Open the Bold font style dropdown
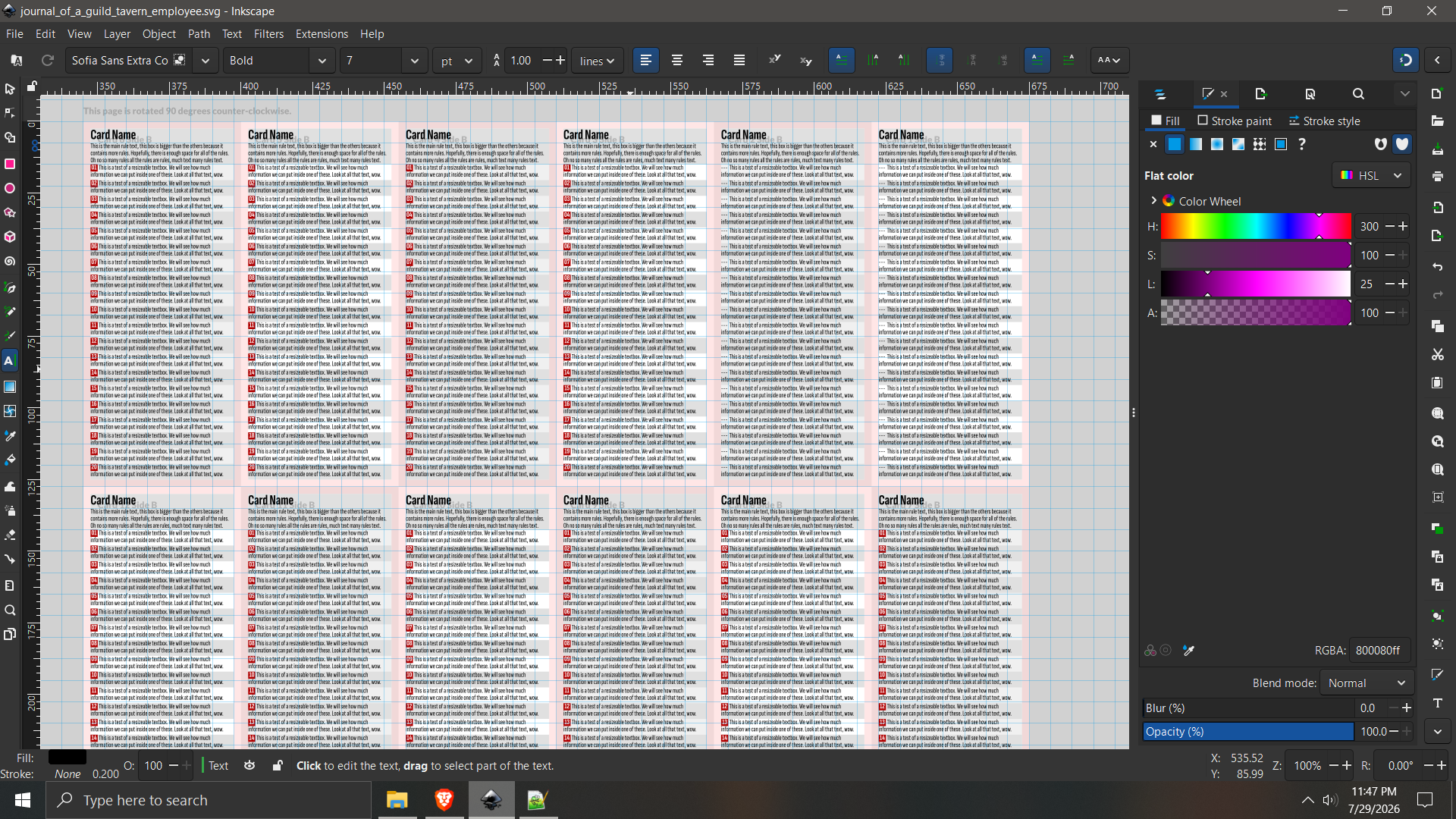The width and height of the screenshot is (1456, 819). pyautogui.click(x=322, y=61)
